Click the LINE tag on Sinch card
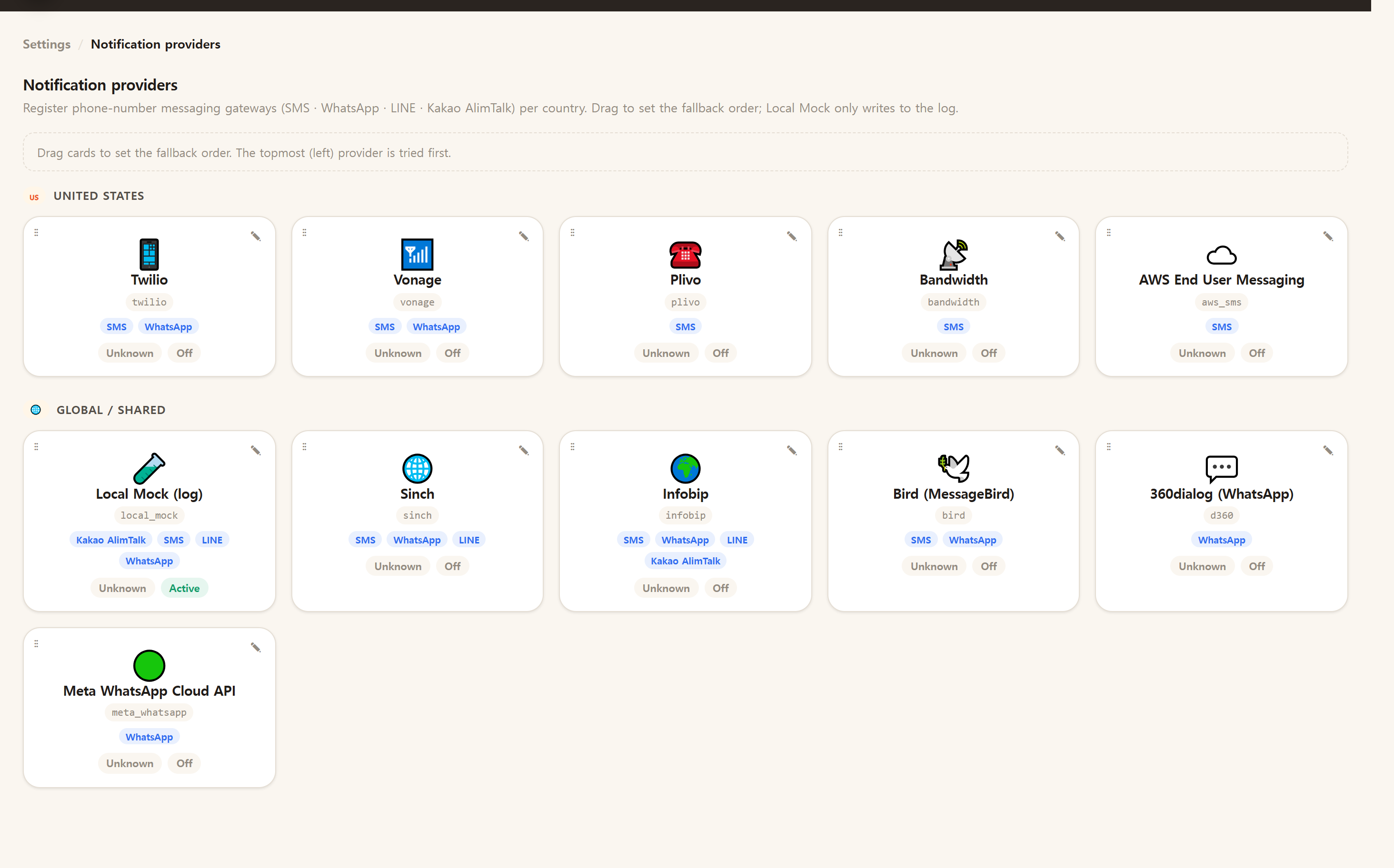This screenshot has height=868, width=1394. (468, 540)
